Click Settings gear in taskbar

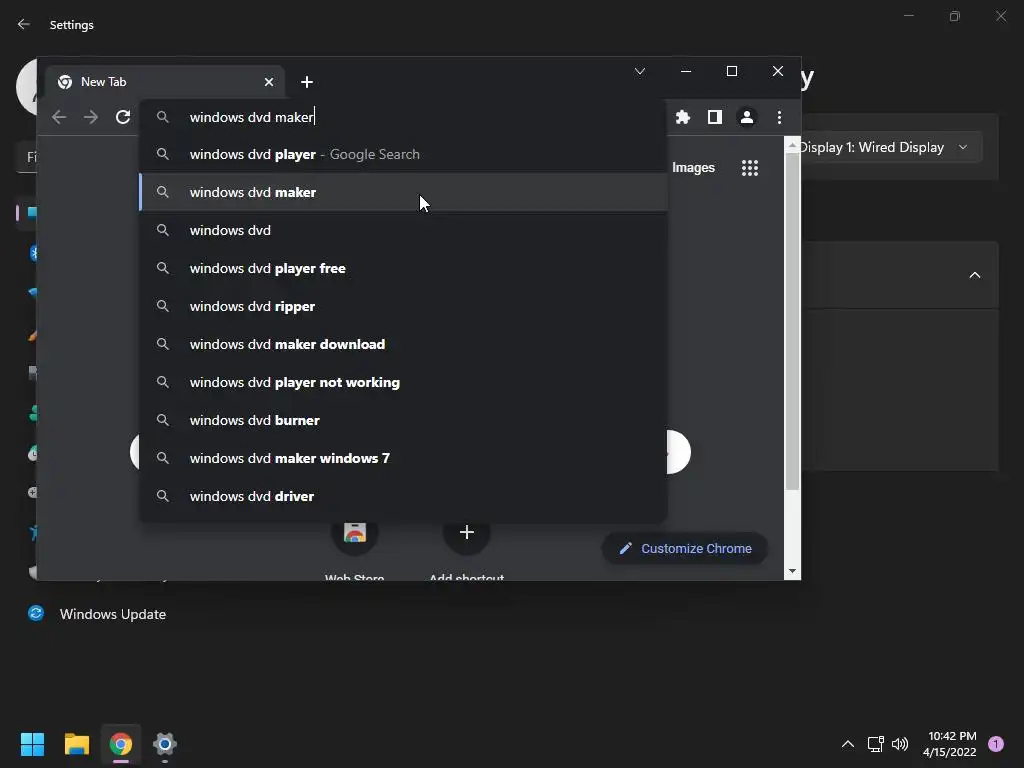click(165, 744)
